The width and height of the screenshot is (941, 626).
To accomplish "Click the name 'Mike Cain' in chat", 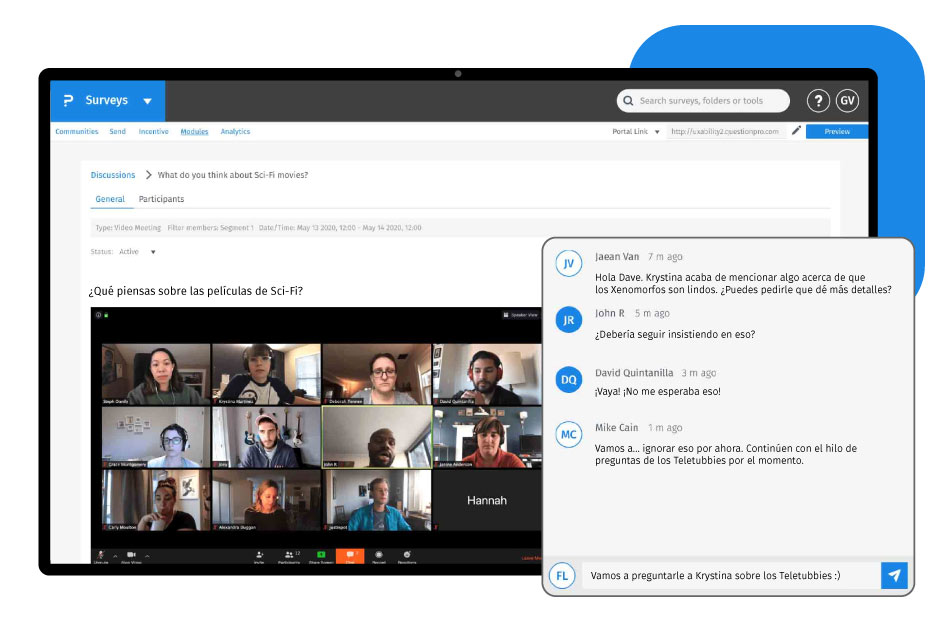I will [616, 427].
